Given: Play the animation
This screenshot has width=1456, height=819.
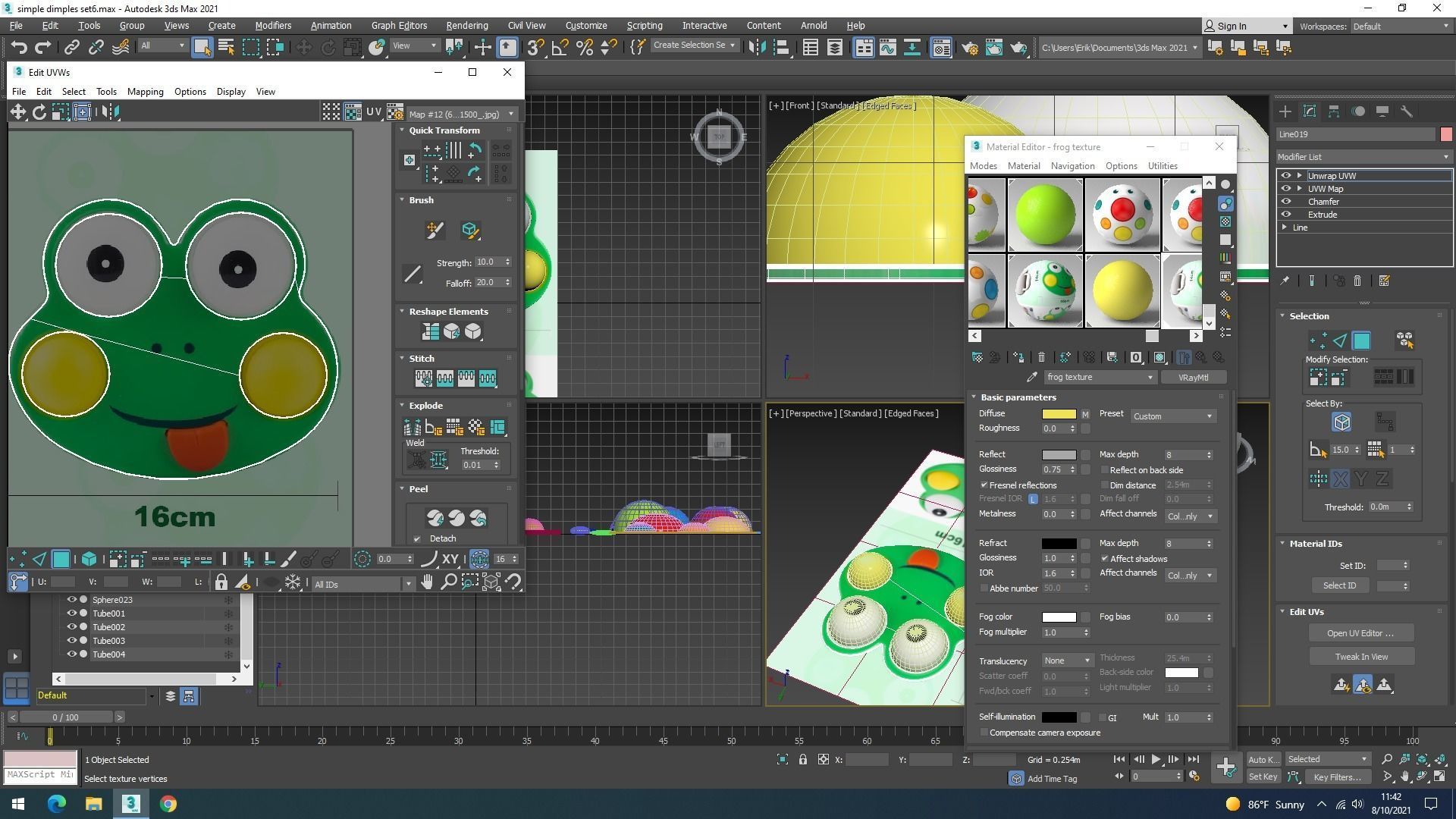Looking at the screenshot, I should coord(1155,759).
